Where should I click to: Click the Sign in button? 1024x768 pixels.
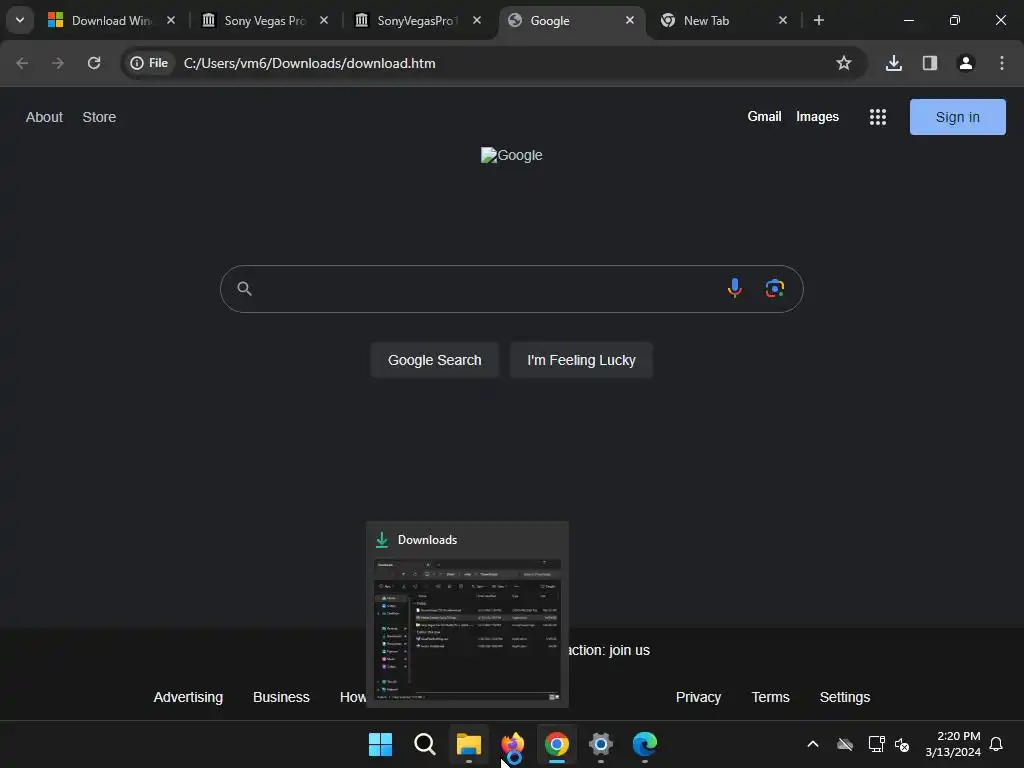pos(957,117)
